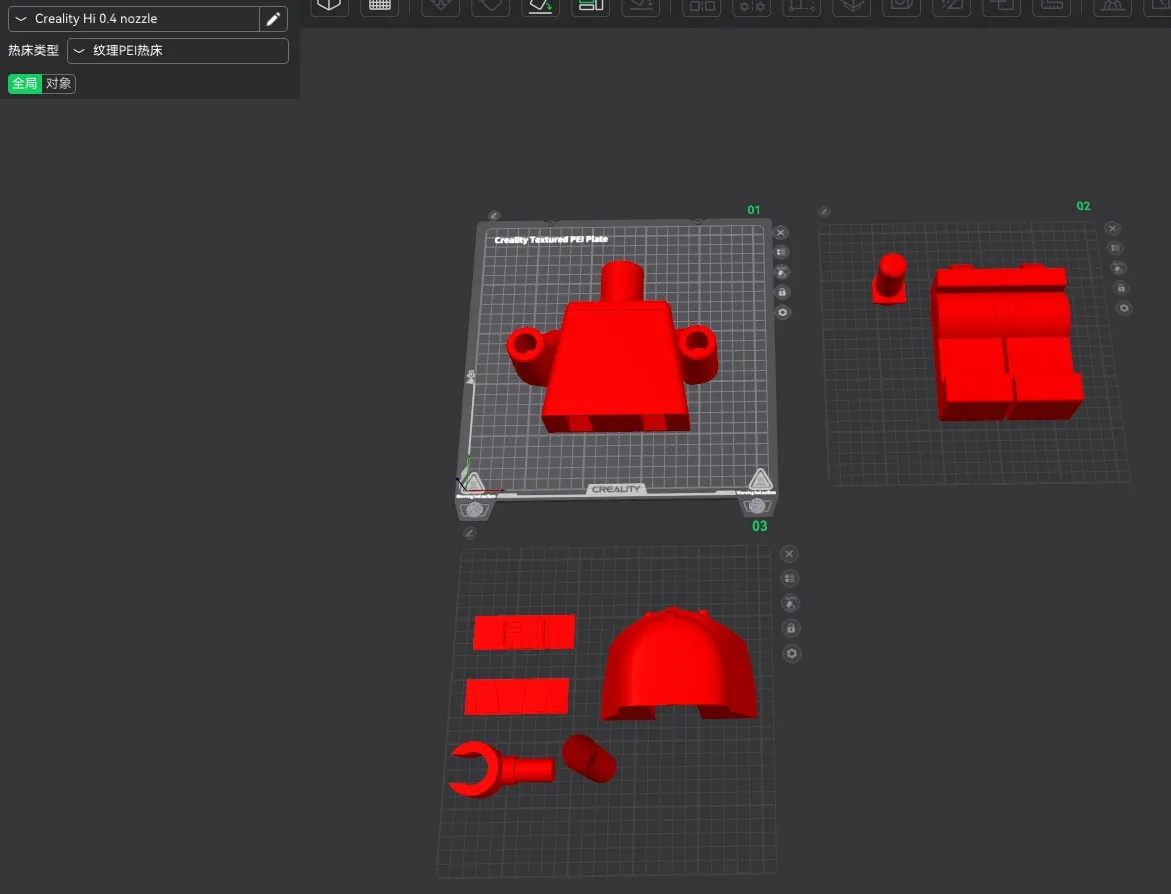Image resolution: width=1171 pixels, height=894 pixels.
Task: Switch to the 全局 settings tab
Action: point(25,84)
